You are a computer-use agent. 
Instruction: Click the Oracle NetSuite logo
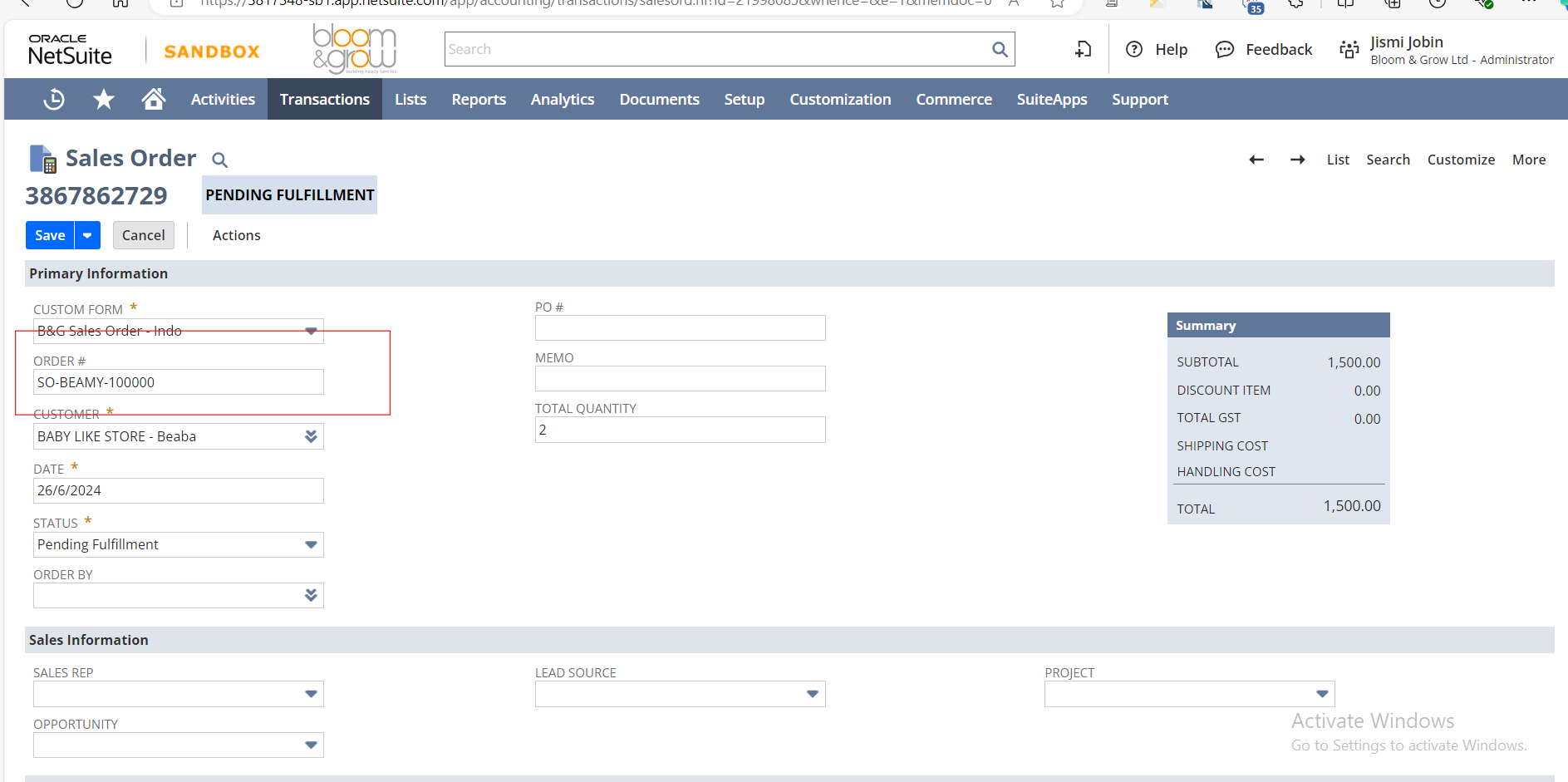(70, 50)
